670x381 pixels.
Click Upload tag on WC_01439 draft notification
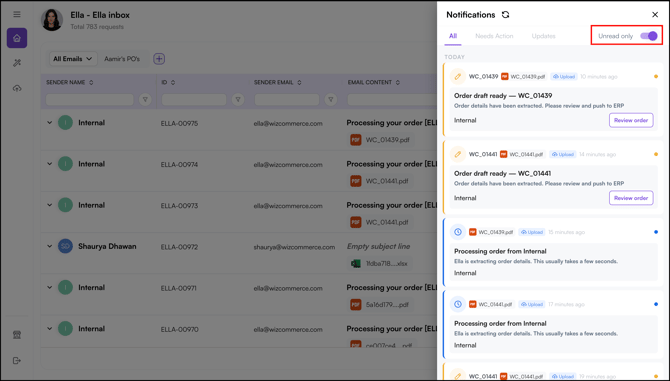[564, 76]
